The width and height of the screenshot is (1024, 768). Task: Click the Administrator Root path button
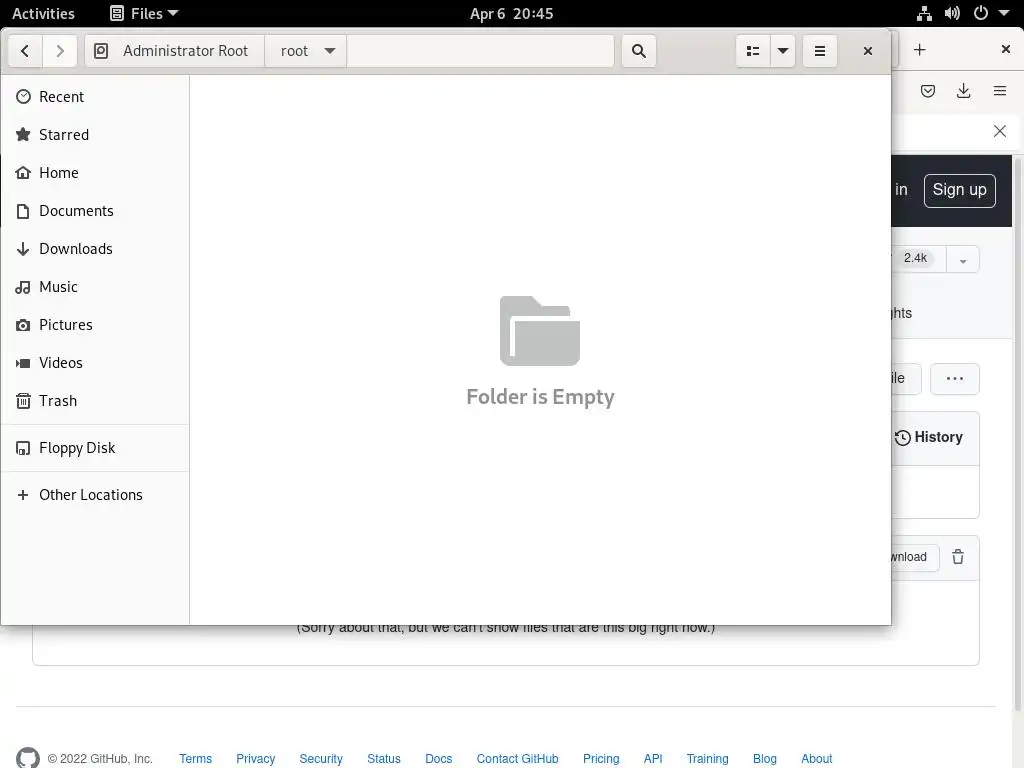tap(174, 51)
